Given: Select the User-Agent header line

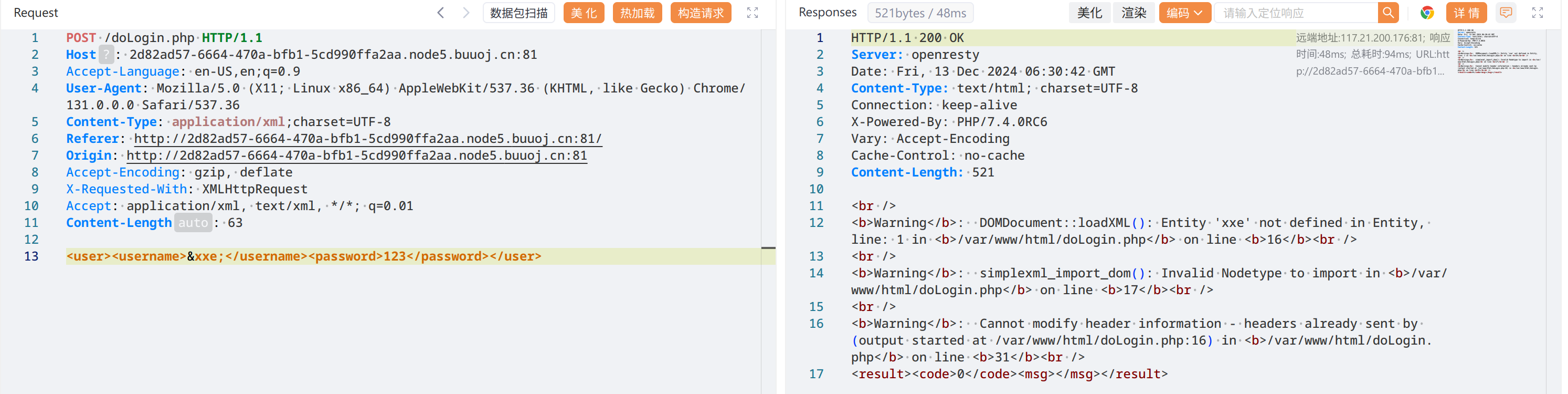Looking at the screenshot, I should (406, 97).
